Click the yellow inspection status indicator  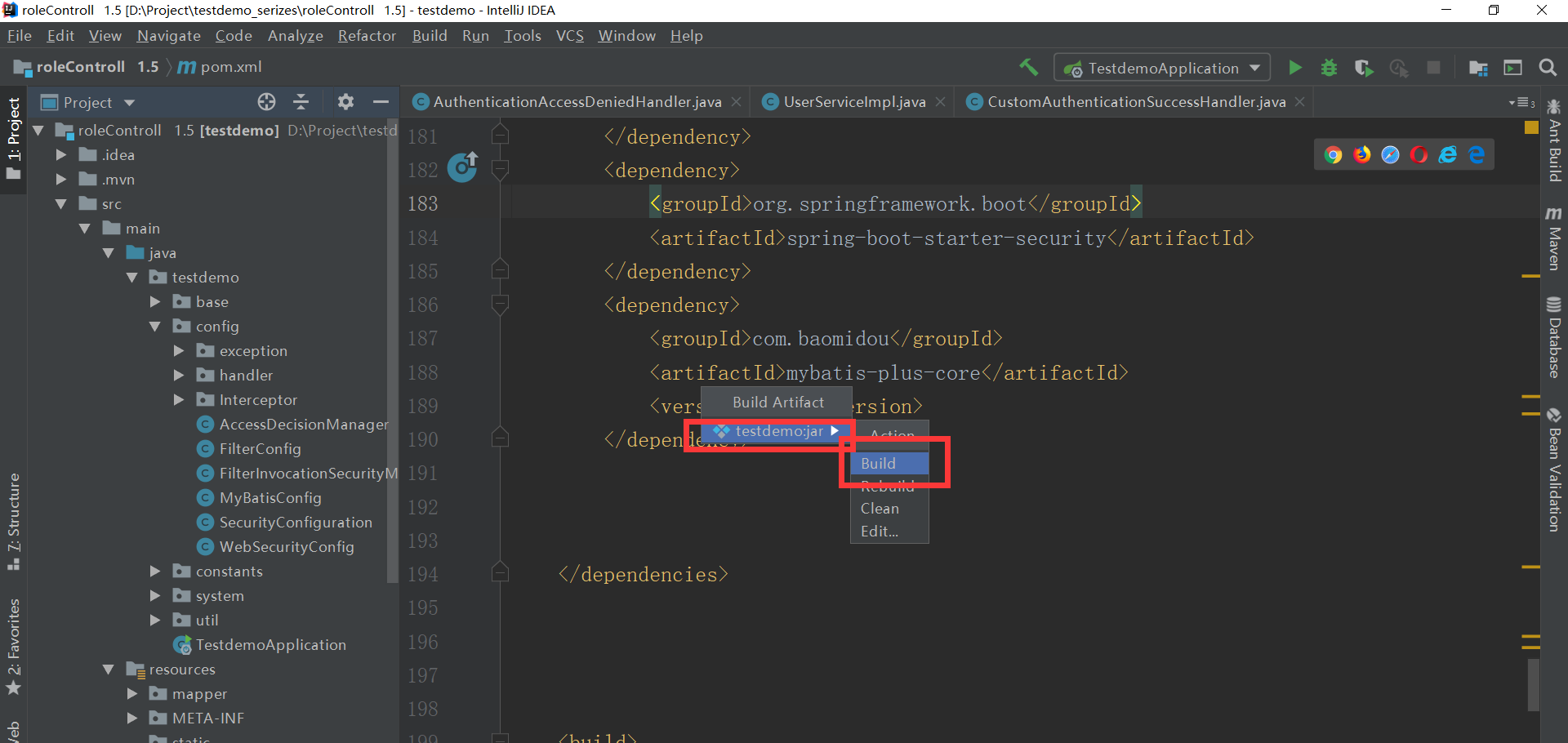(1531, 127)
